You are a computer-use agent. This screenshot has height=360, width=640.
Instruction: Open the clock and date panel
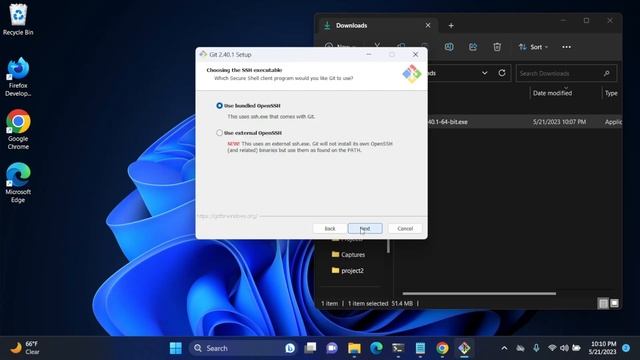[603, 348]
